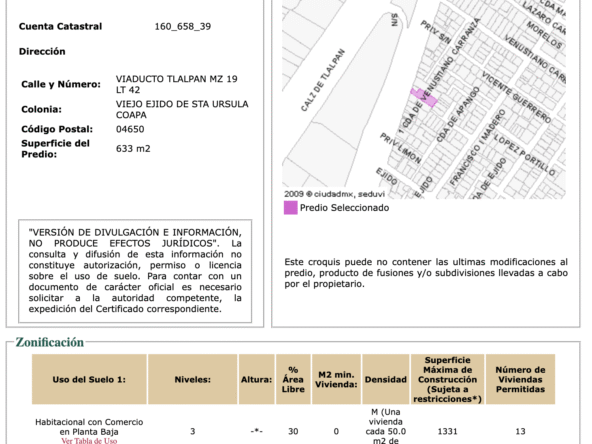Image resolution: width=592 pixels, height=444 pixels.
Task: Click the 'LOPEZ PORTILLO' street label on map
Action: point(524,155)
